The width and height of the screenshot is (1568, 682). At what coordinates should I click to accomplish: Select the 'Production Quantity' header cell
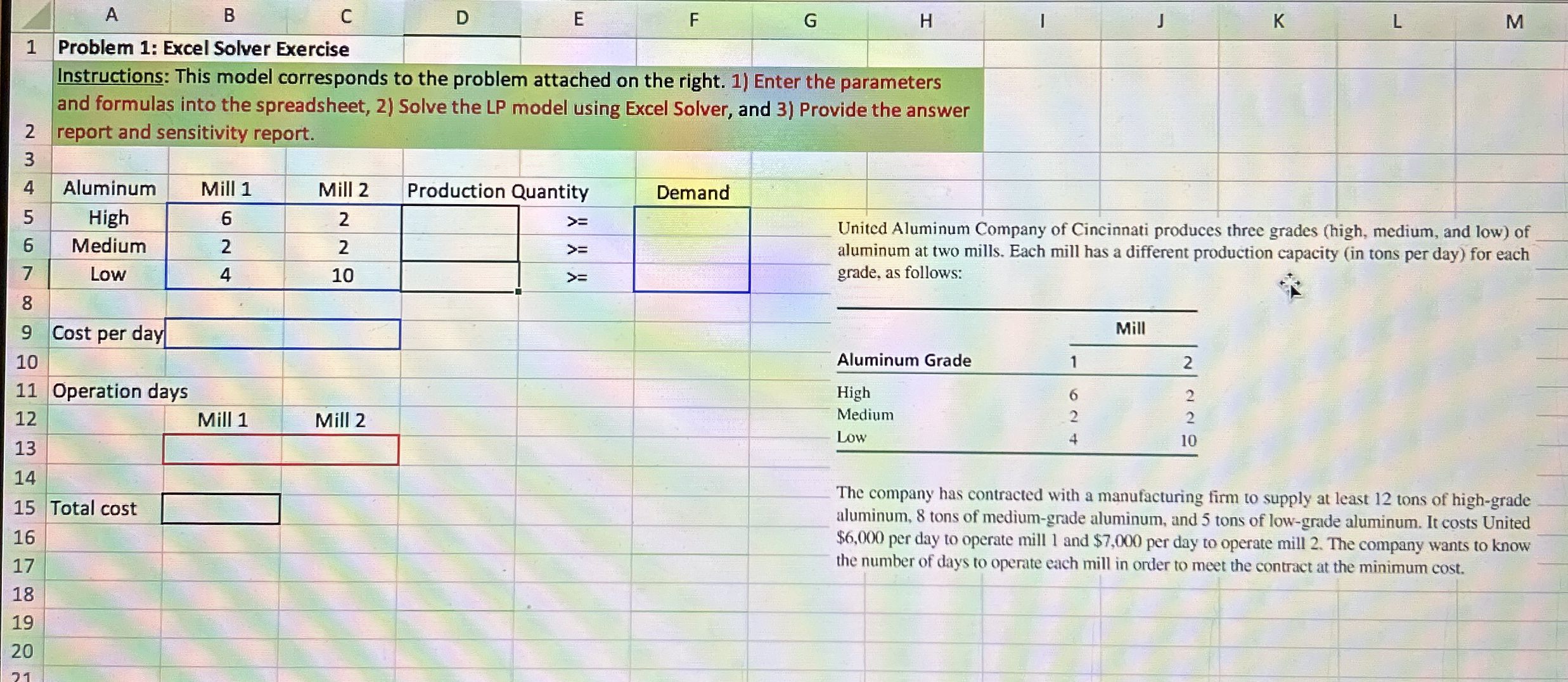click(x=497, y=190)
